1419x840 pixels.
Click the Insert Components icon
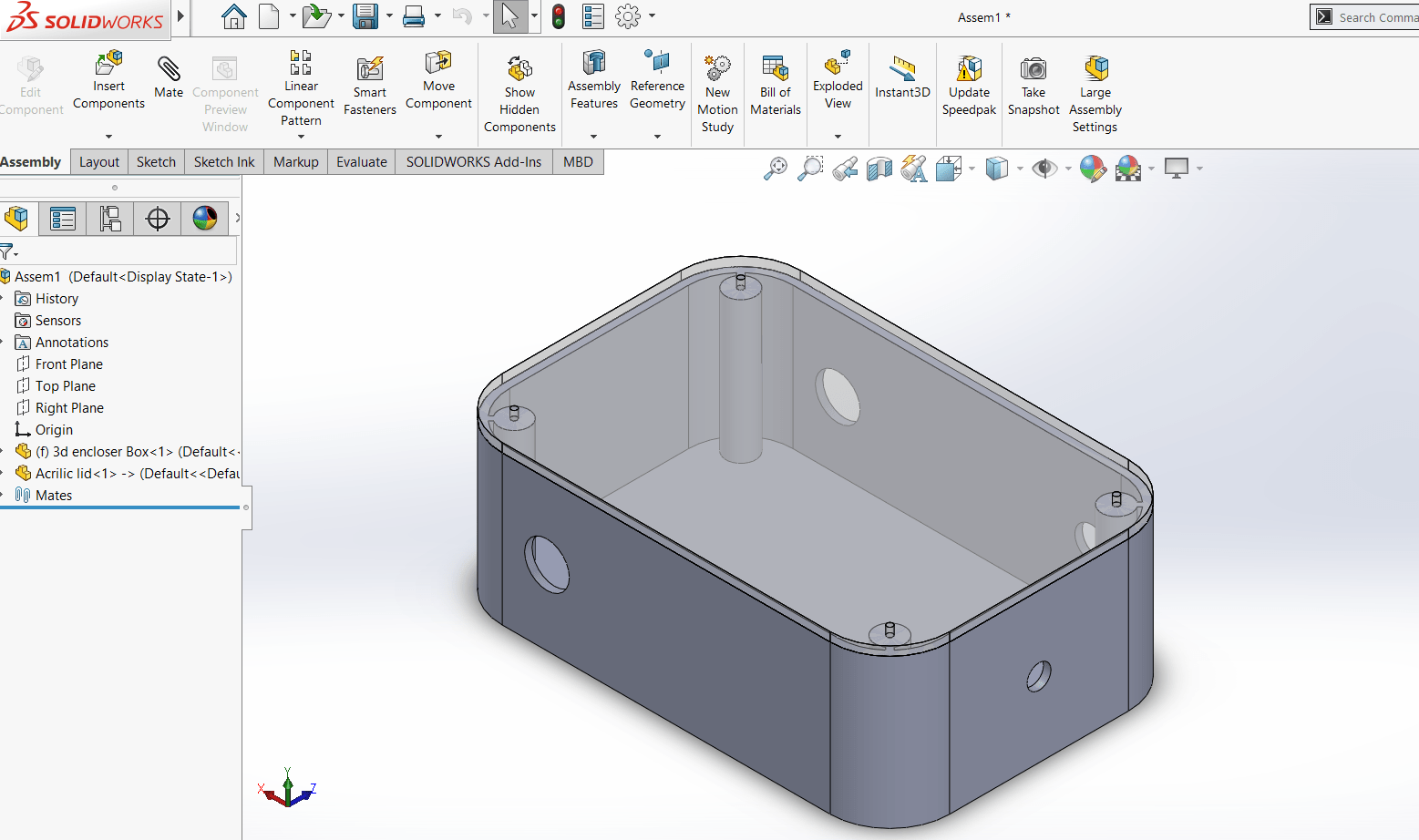pos(108,64)
